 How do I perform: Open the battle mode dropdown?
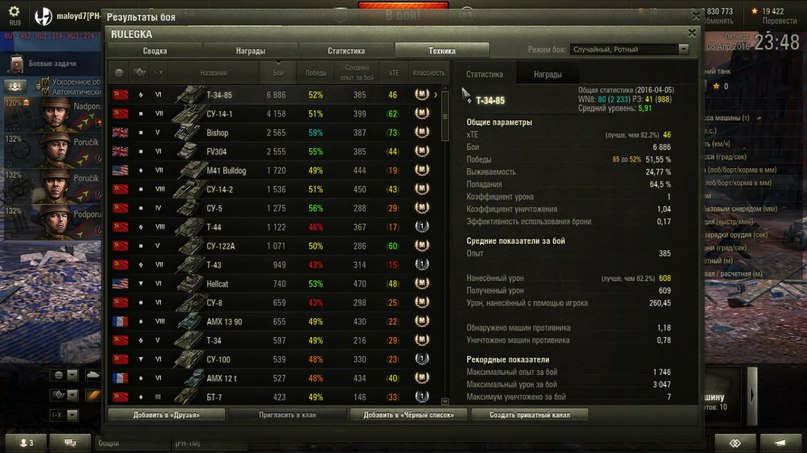pyautogui.click(x=629, y=49)
